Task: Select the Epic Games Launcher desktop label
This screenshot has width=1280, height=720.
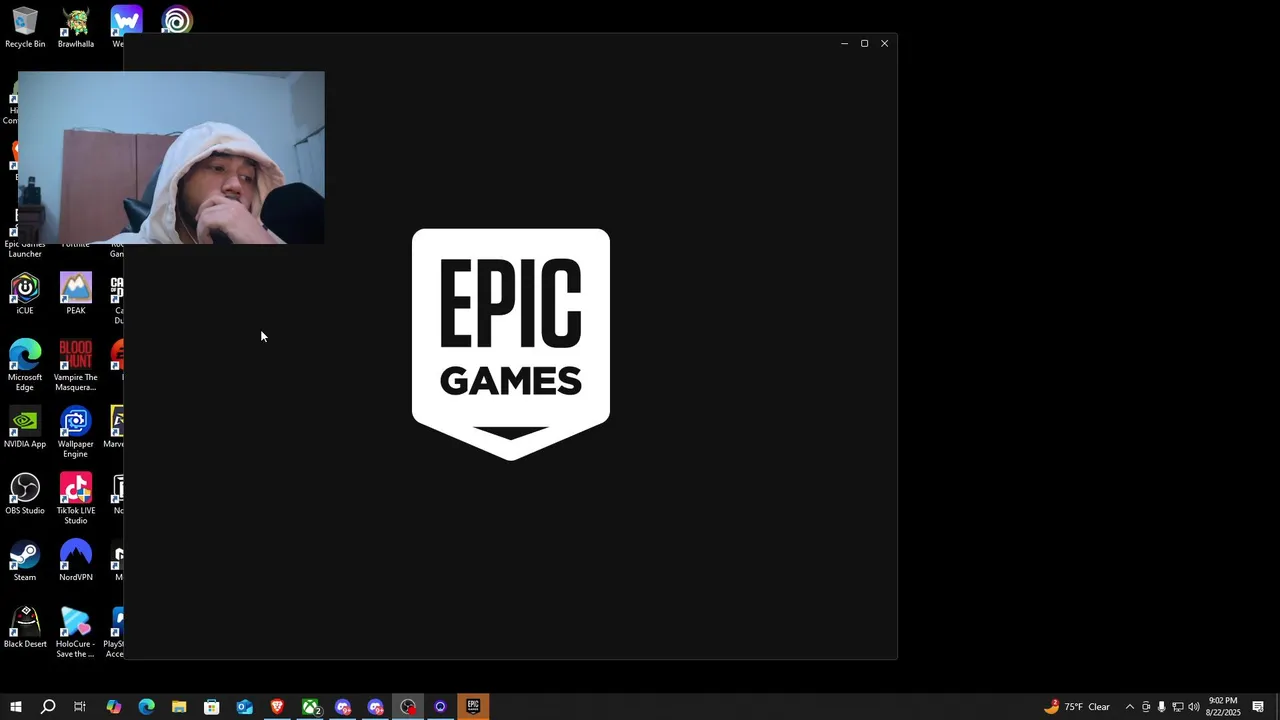Action: 25,249
